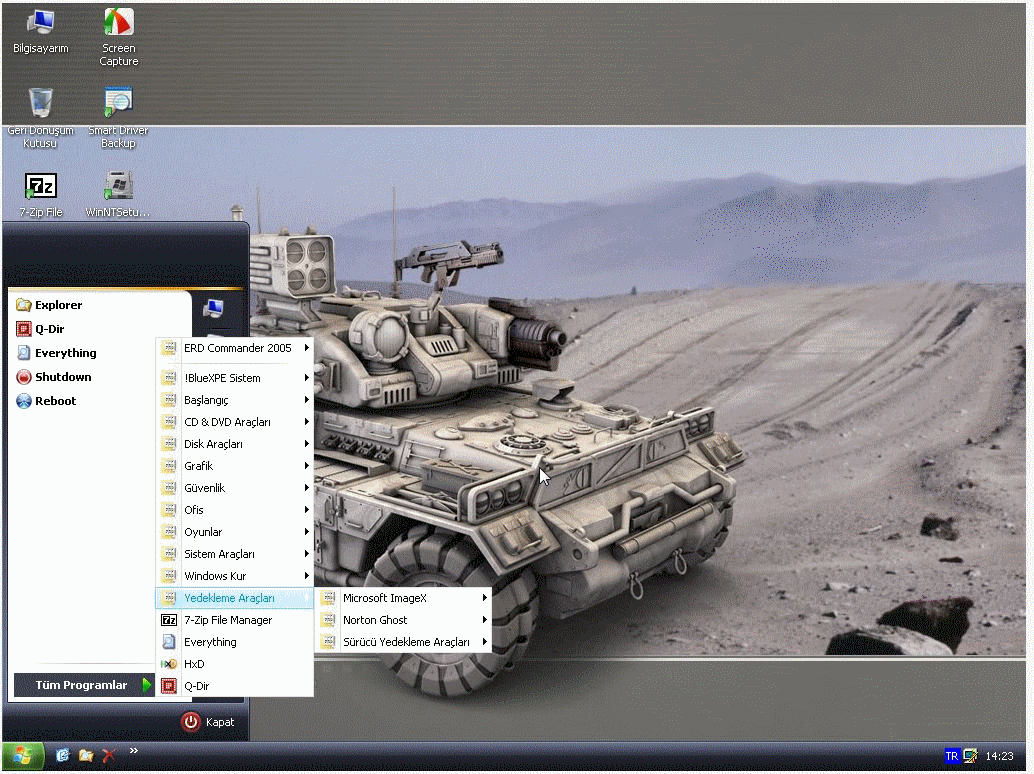Screen dimensions: 1034x774
Task: Choose Shutdown in start menu
Action: [54, 376]
